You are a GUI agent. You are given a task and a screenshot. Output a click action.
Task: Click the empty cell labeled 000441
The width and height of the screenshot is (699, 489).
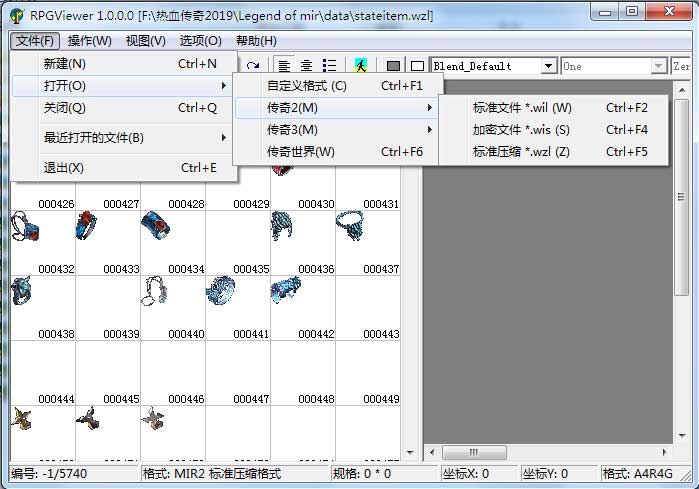click(x=238, y=242)
